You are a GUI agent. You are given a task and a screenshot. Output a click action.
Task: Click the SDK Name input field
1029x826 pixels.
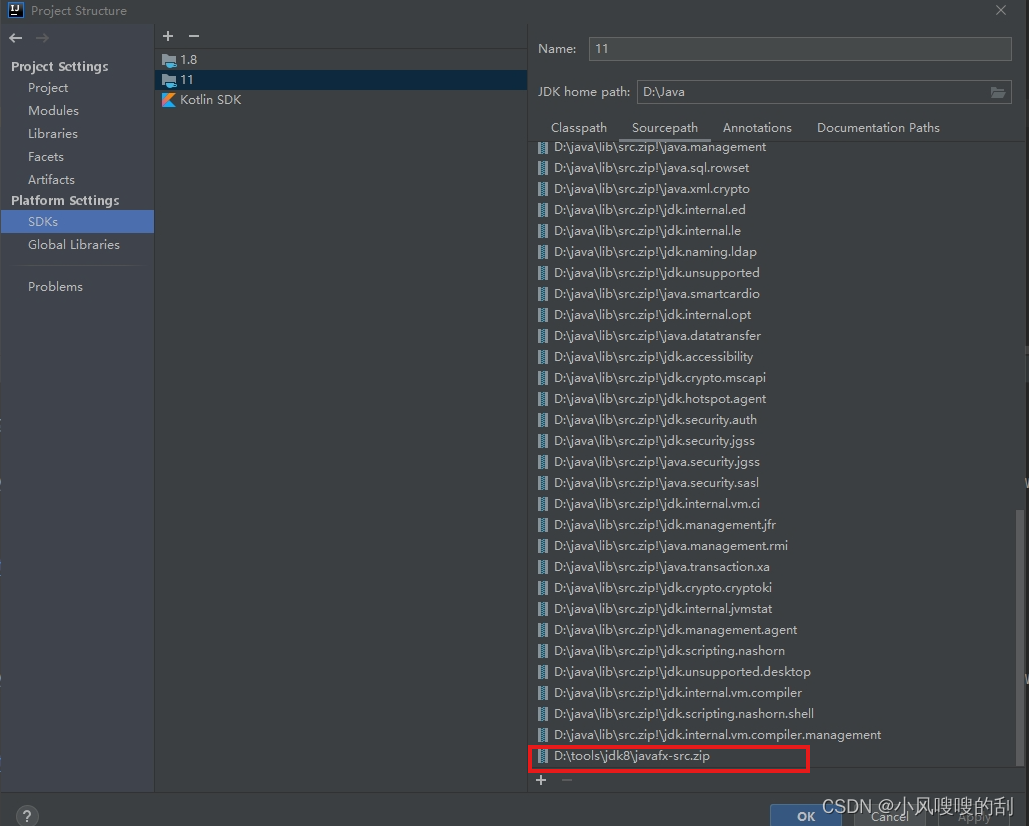click(800, 49)
